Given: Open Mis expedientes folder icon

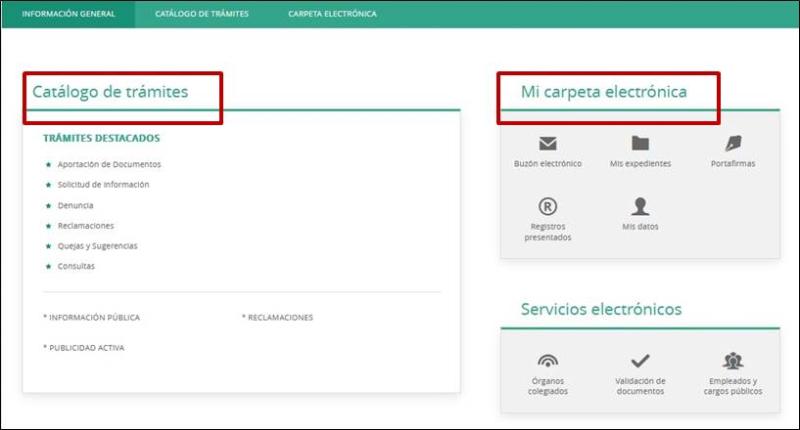Looking at the screenshot, I should [640, 144].
